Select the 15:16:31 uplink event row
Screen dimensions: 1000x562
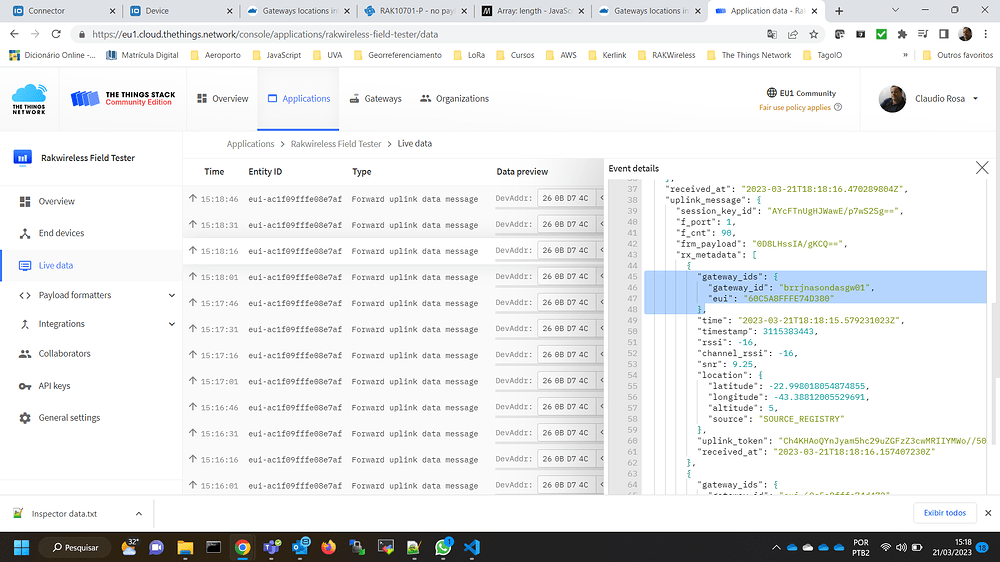[x=393, y=434]
